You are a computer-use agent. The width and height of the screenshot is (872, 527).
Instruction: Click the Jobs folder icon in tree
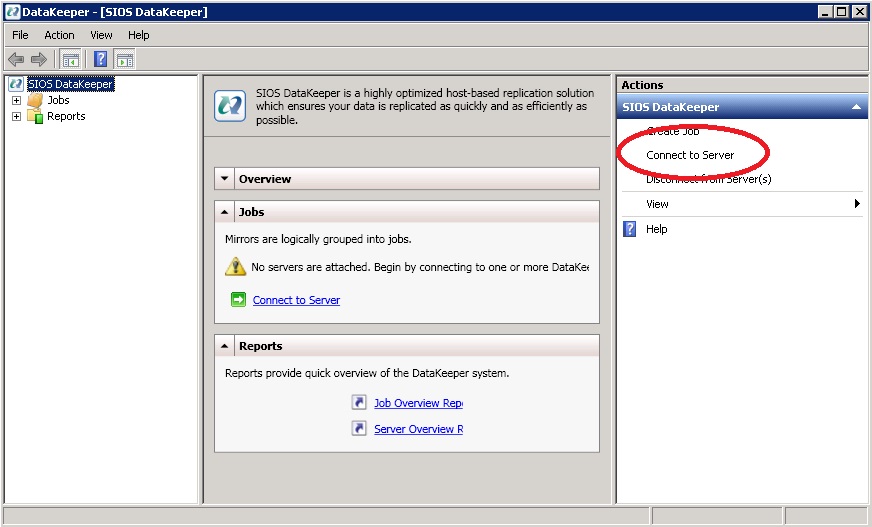coord(35,100)
